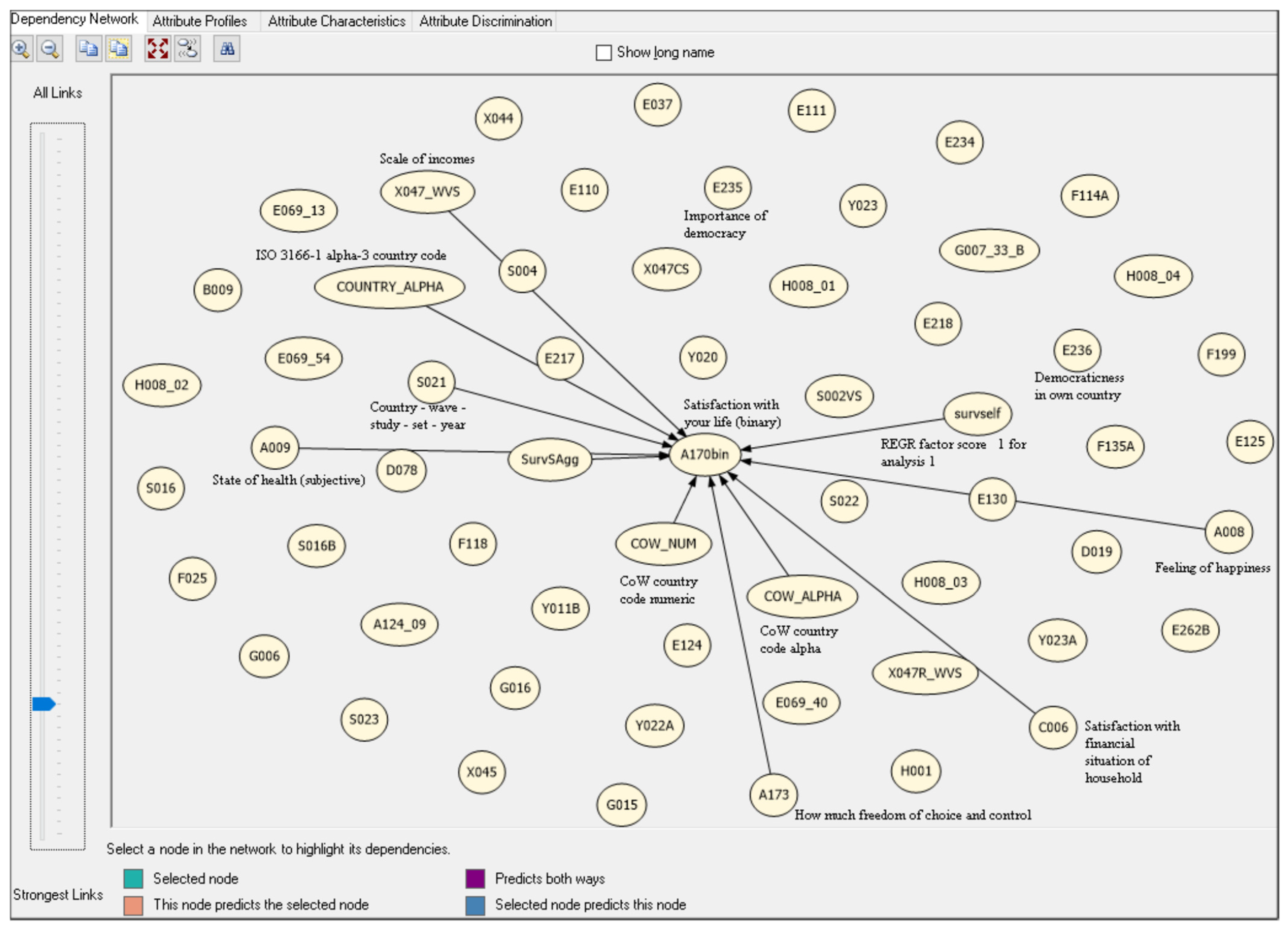This screenshot has height=931, width=1288.
Task: Click the Zoom In magnifier icon
Action: click(21, 49)
